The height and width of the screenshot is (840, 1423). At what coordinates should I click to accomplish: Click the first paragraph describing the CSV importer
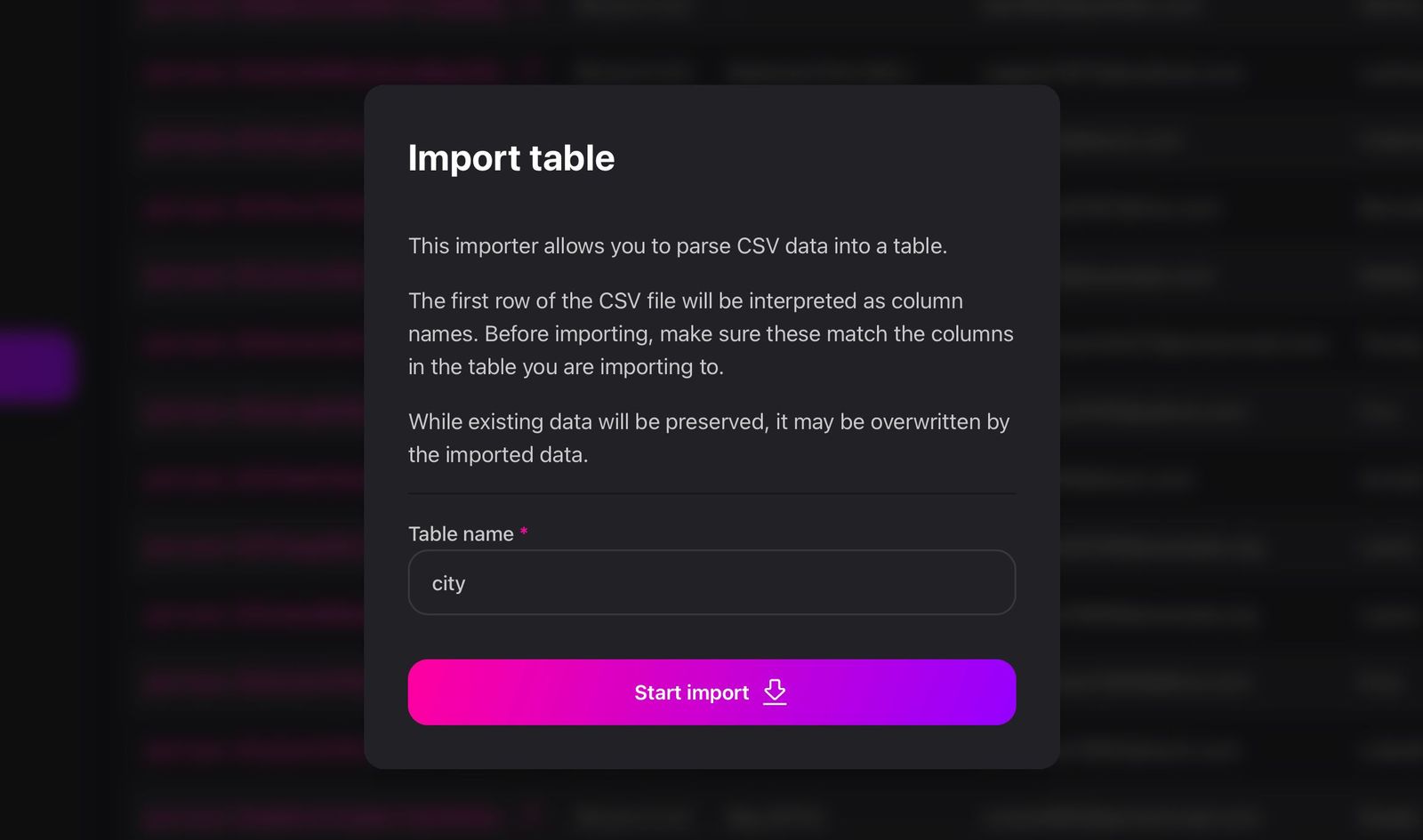click(678, 246)
